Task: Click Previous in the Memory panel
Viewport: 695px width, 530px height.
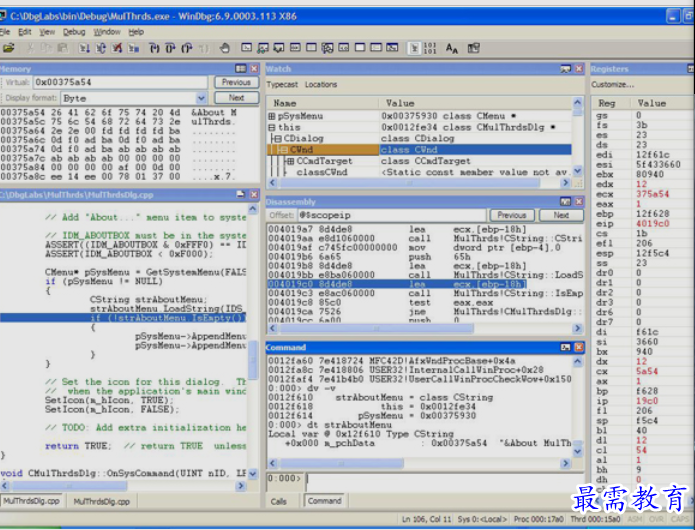Action: (x=236, y=82)
